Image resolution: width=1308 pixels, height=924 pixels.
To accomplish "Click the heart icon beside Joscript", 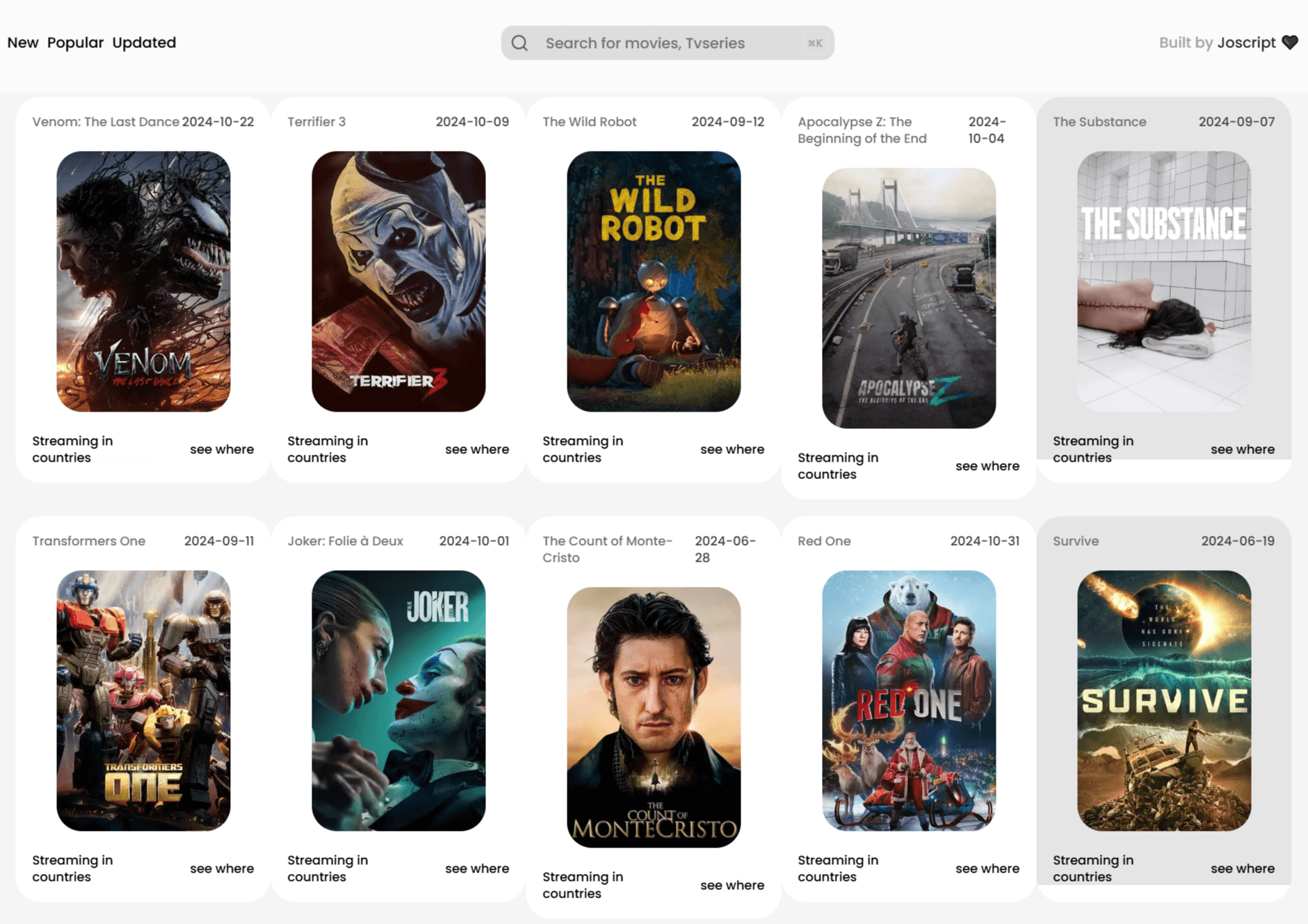I will (1290, 42).
